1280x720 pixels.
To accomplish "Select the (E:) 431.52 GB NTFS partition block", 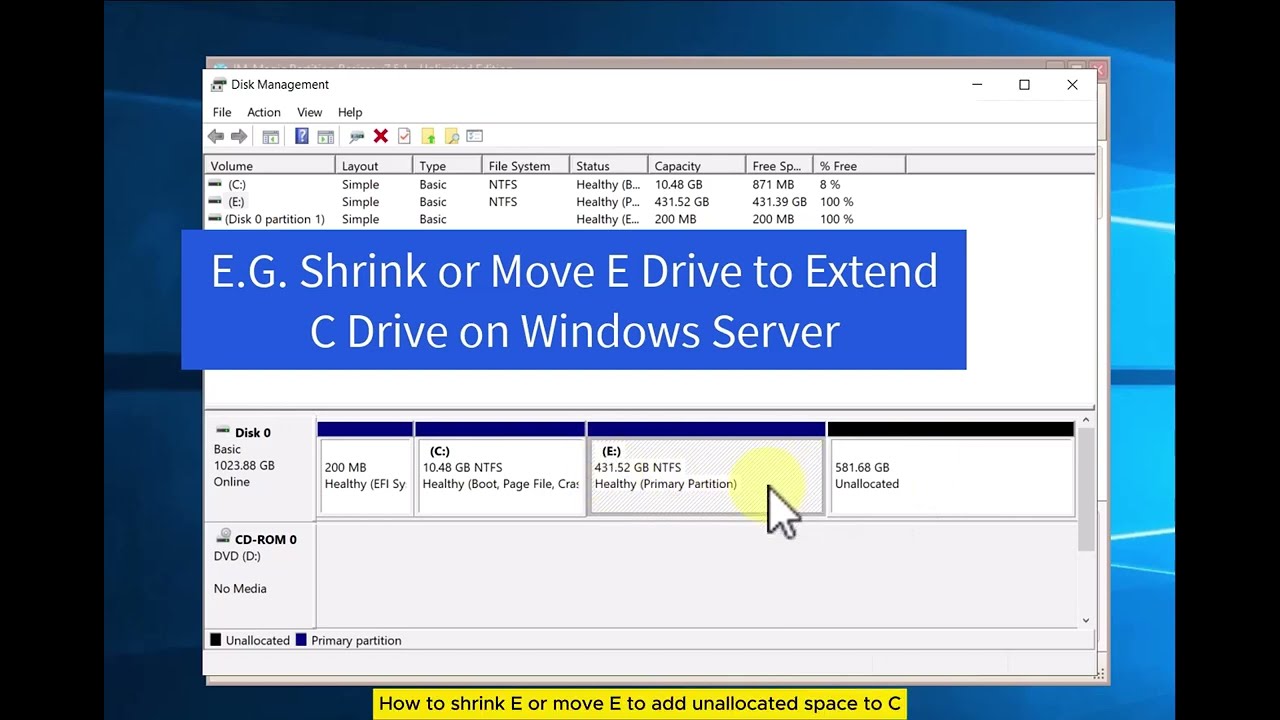I will pyautogui.click(x=707, y=469).
